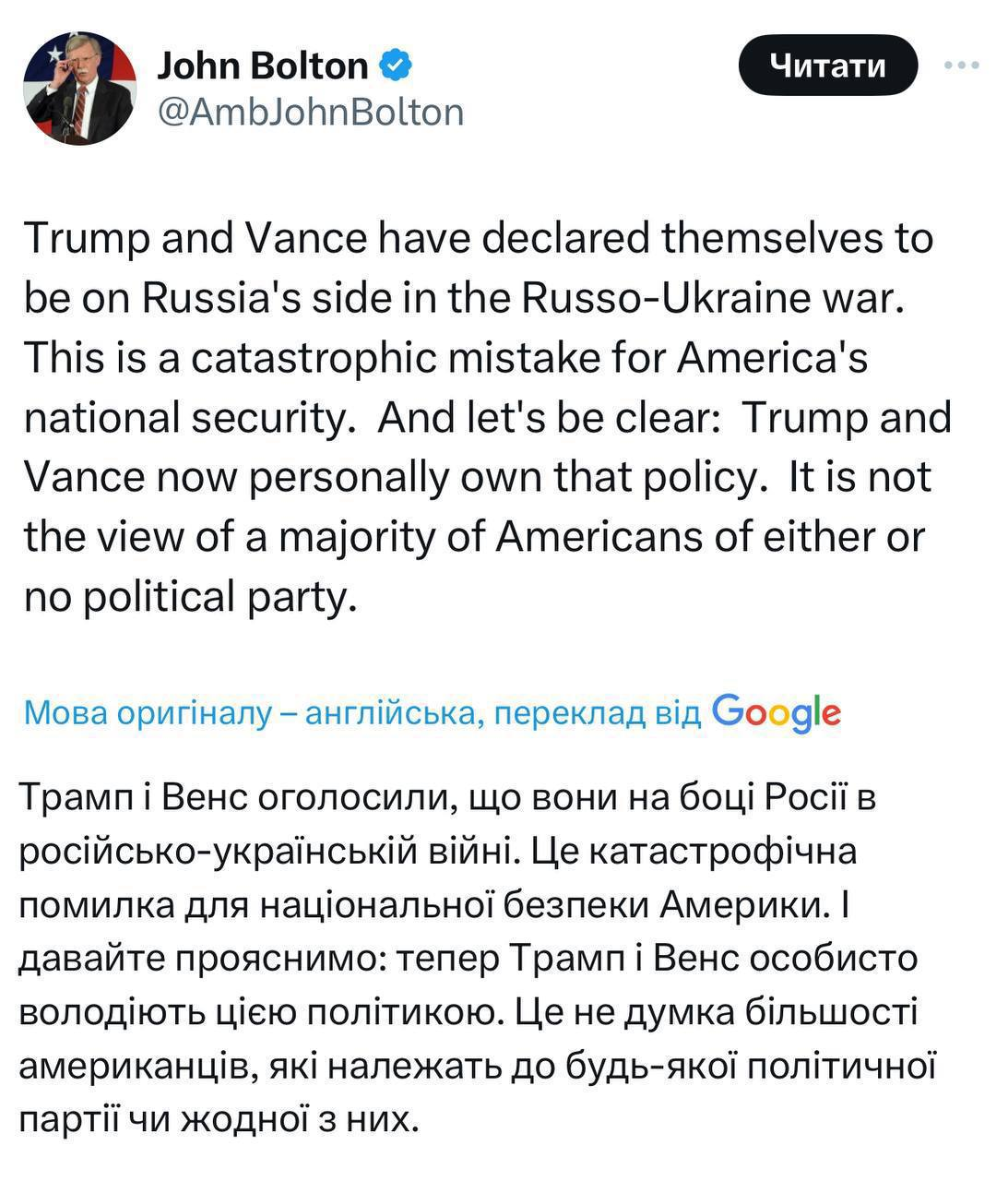Open John Bolton's profile picture
Viewport: 1008px width, 1181px height.
coord(79,88)
